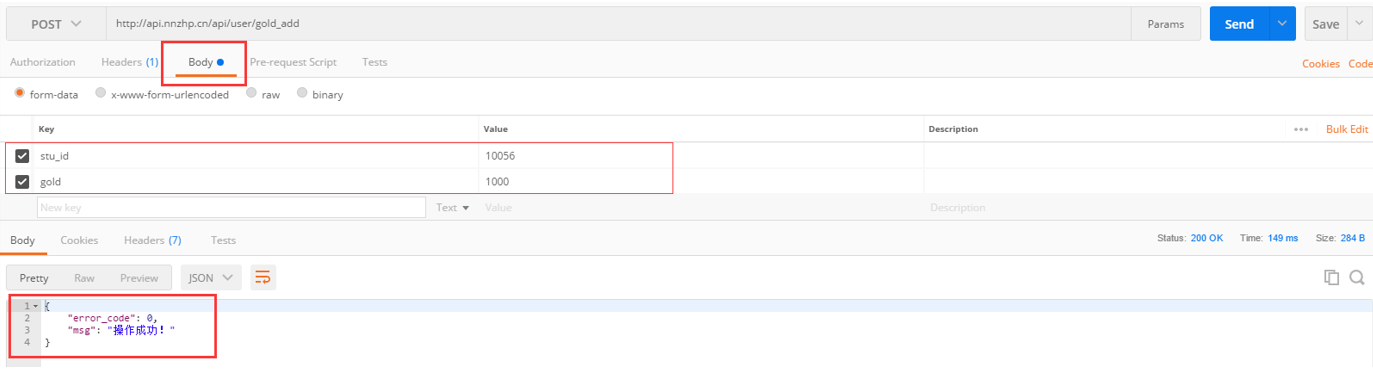Viewport: 1373px width, 374px height.
Task: Open Bulk Edit link
Action: (1347, 129)
